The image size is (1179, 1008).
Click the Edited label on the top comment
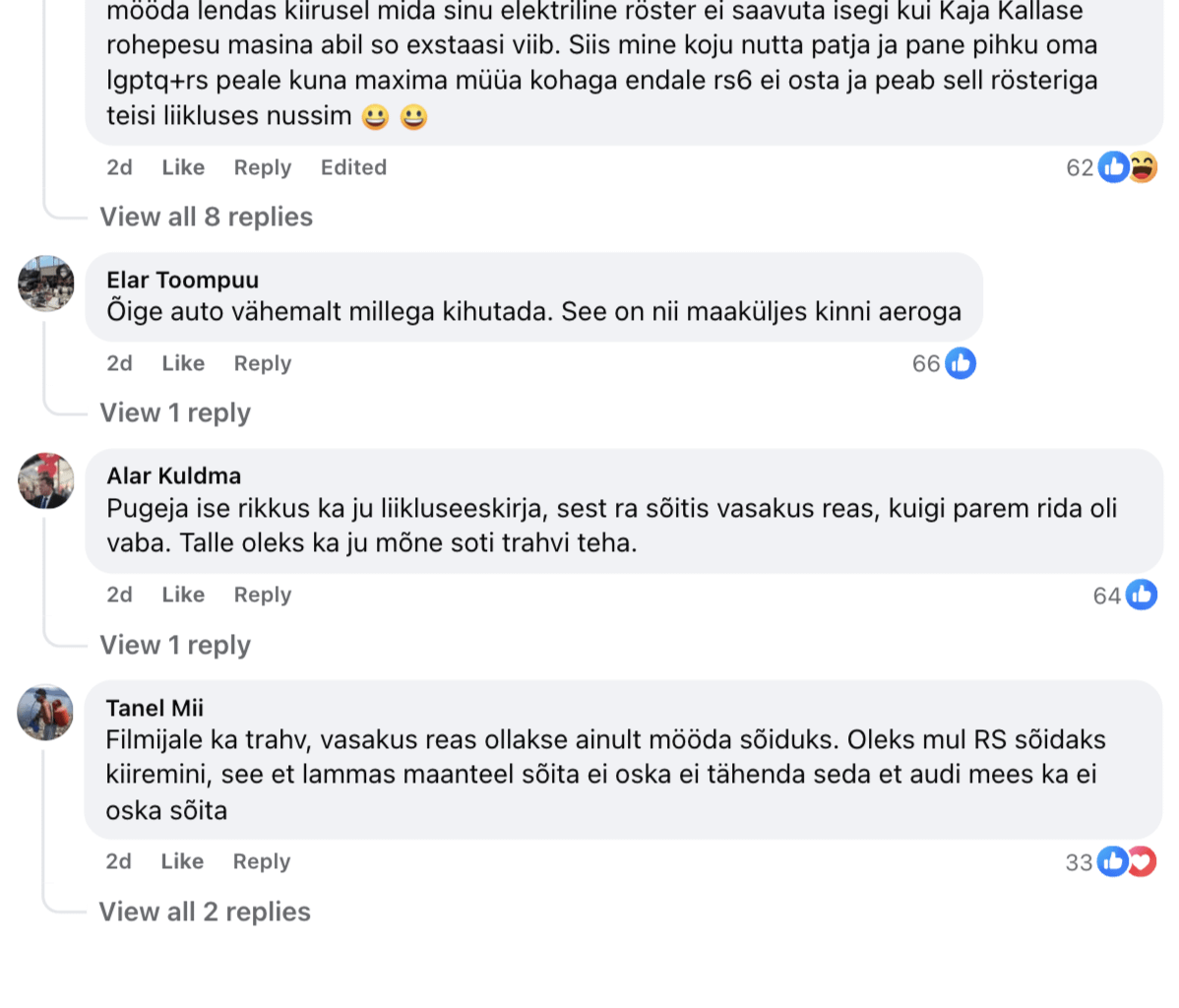pyautogui.click(x=352, y=167)
